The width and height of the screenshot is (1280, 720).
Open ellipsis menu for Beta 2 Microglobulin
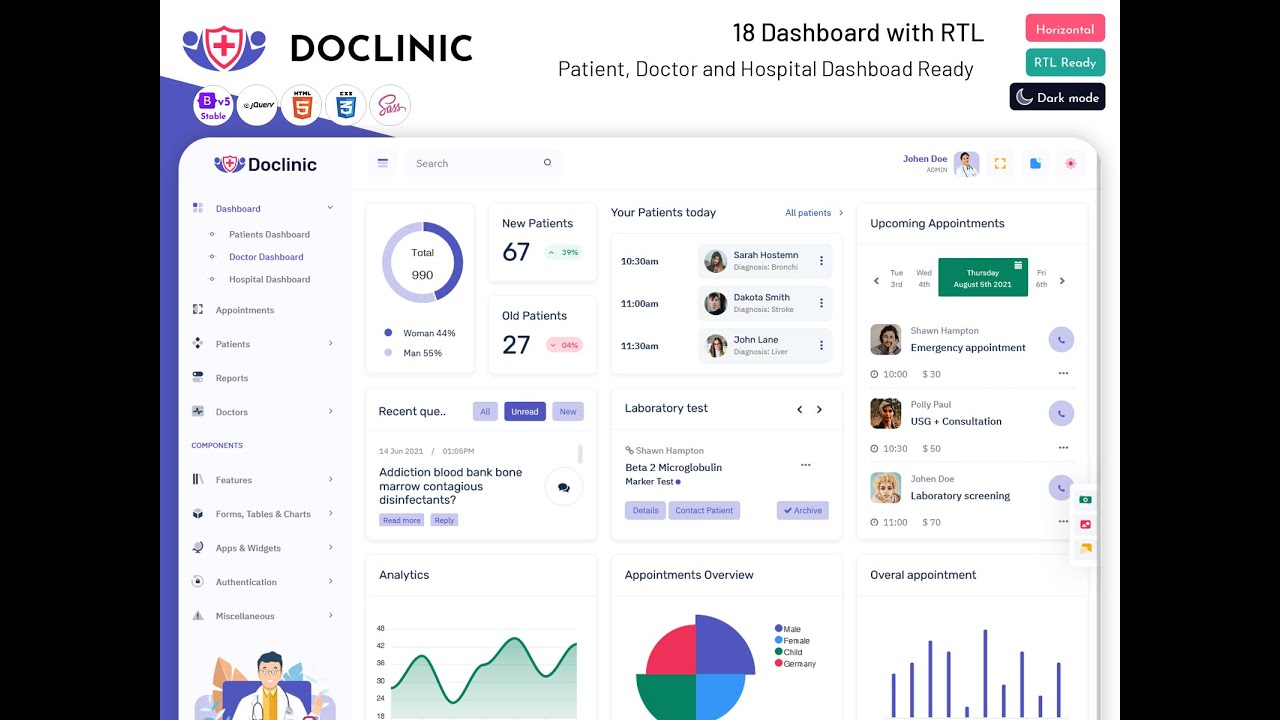tap(805, 465)
